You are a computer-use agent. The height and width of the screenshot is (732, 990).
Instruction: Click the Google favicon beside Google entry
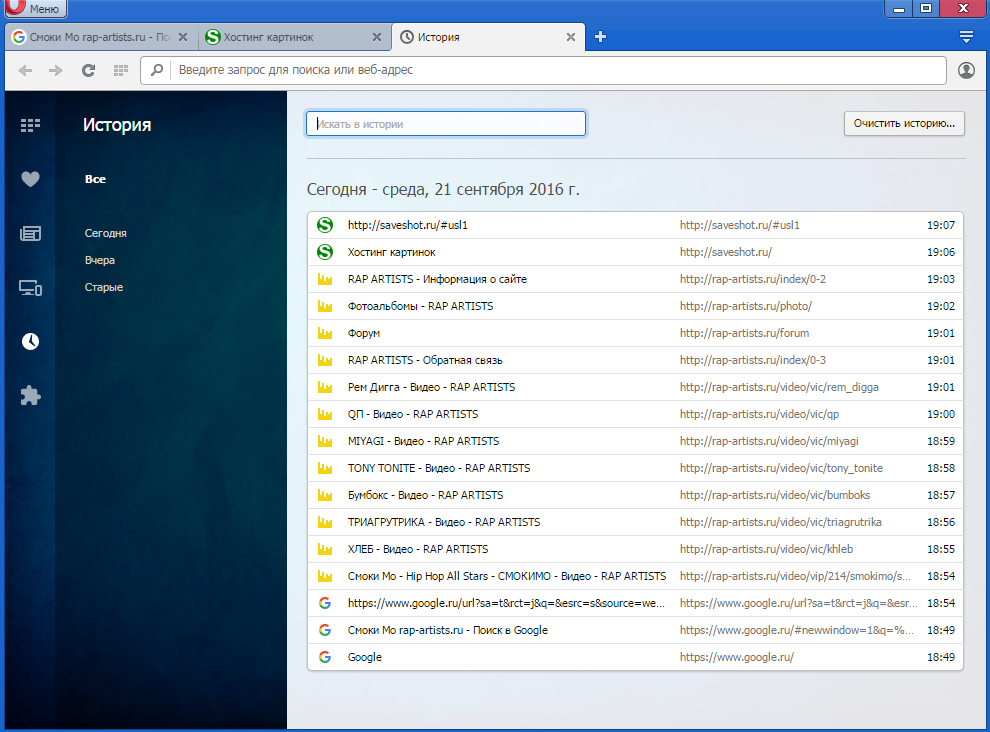(x=325, y=657)
